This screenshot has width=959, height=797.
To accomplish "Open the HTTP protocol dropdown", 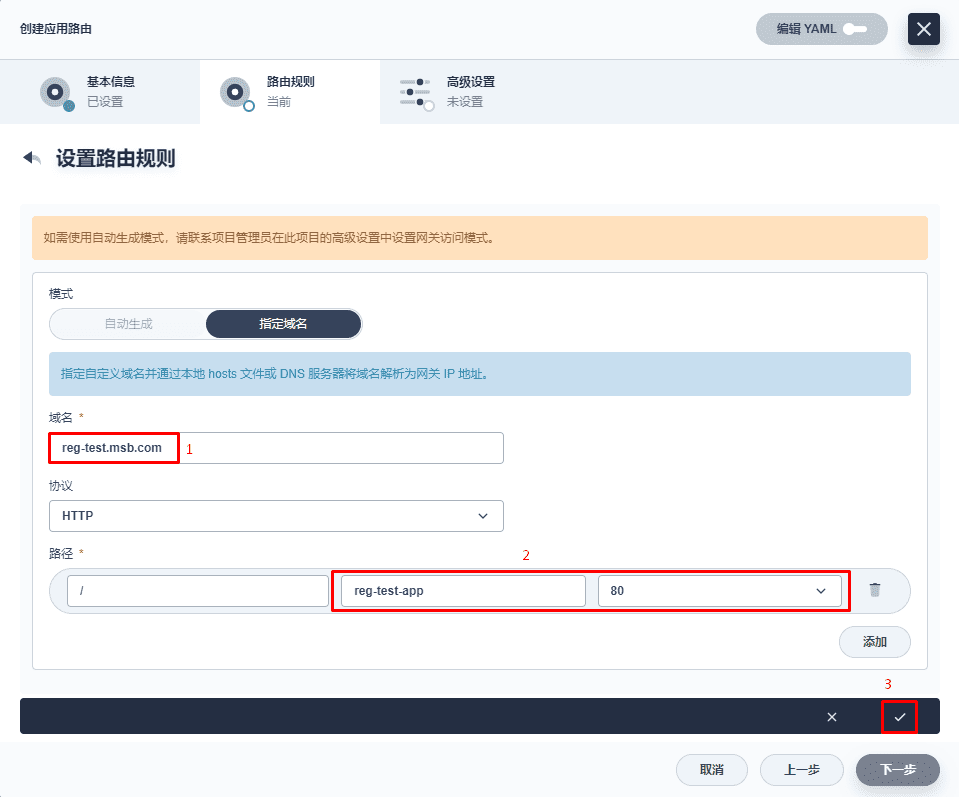I will tap(276, 516).
